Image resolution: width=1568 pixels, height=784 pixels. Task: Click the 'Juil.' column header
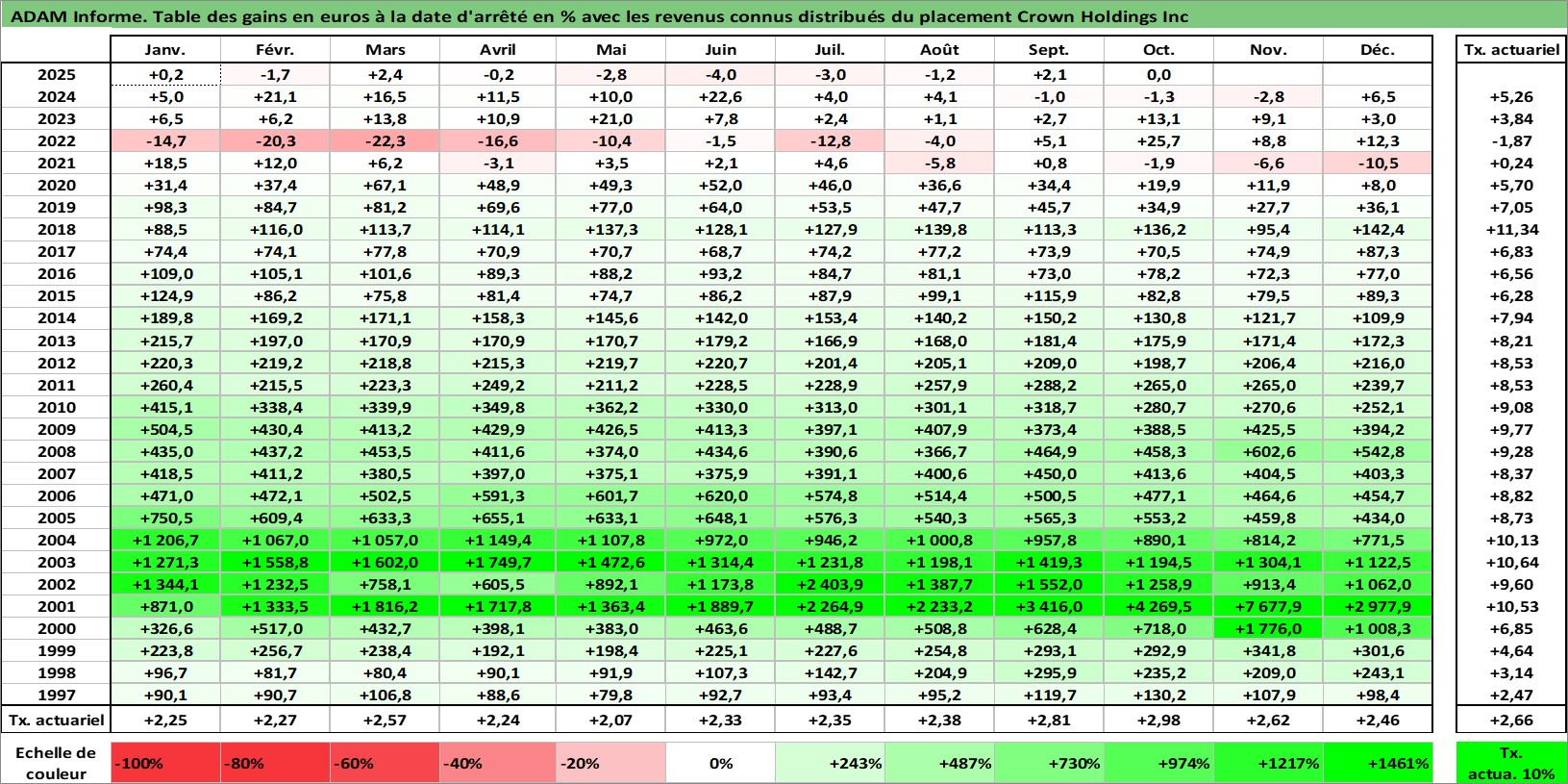[x=830, y=50]
